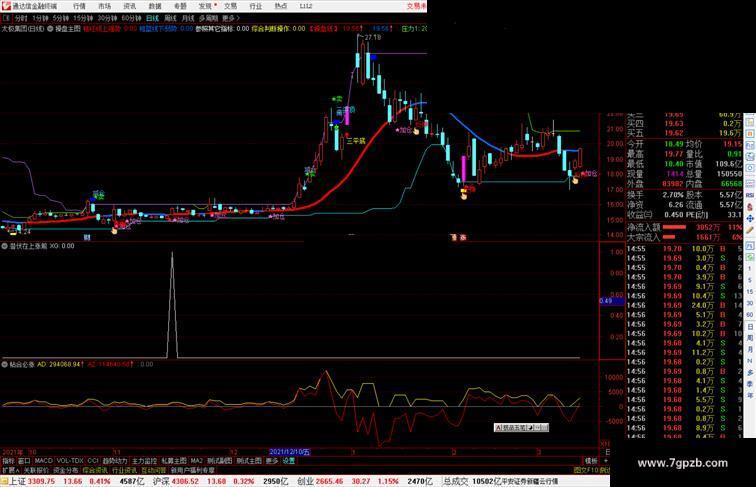The height and width of the screenshot is (487, 756).
Task: Select the 趋势动力 indicator tab
Action: (x=115, y=461)
